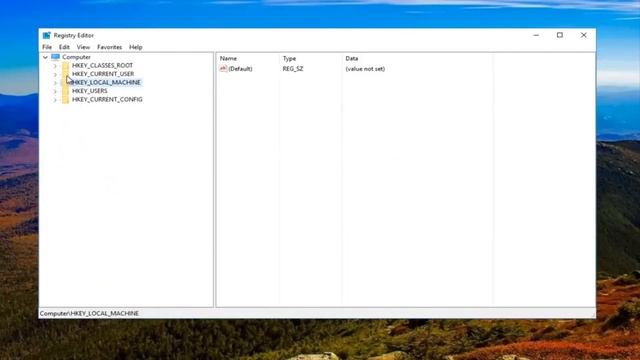This screenshot has height=360, width=640.
Task: Maximize the Registry Editor window
Action: click(560, 36)
